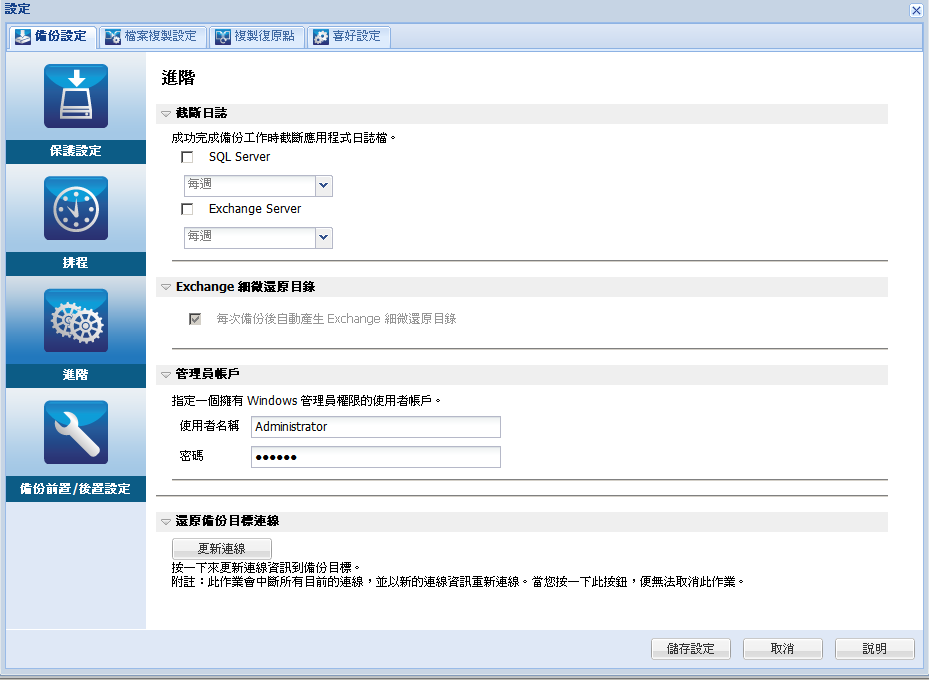Click the 備份設定 tab icon
The image size is (929, 680).
pos(23,36)
